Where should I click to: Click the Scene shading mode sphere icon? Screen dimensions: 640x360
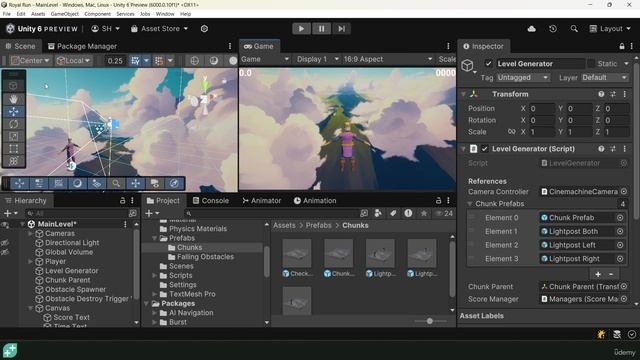click(x=213, y=61)
